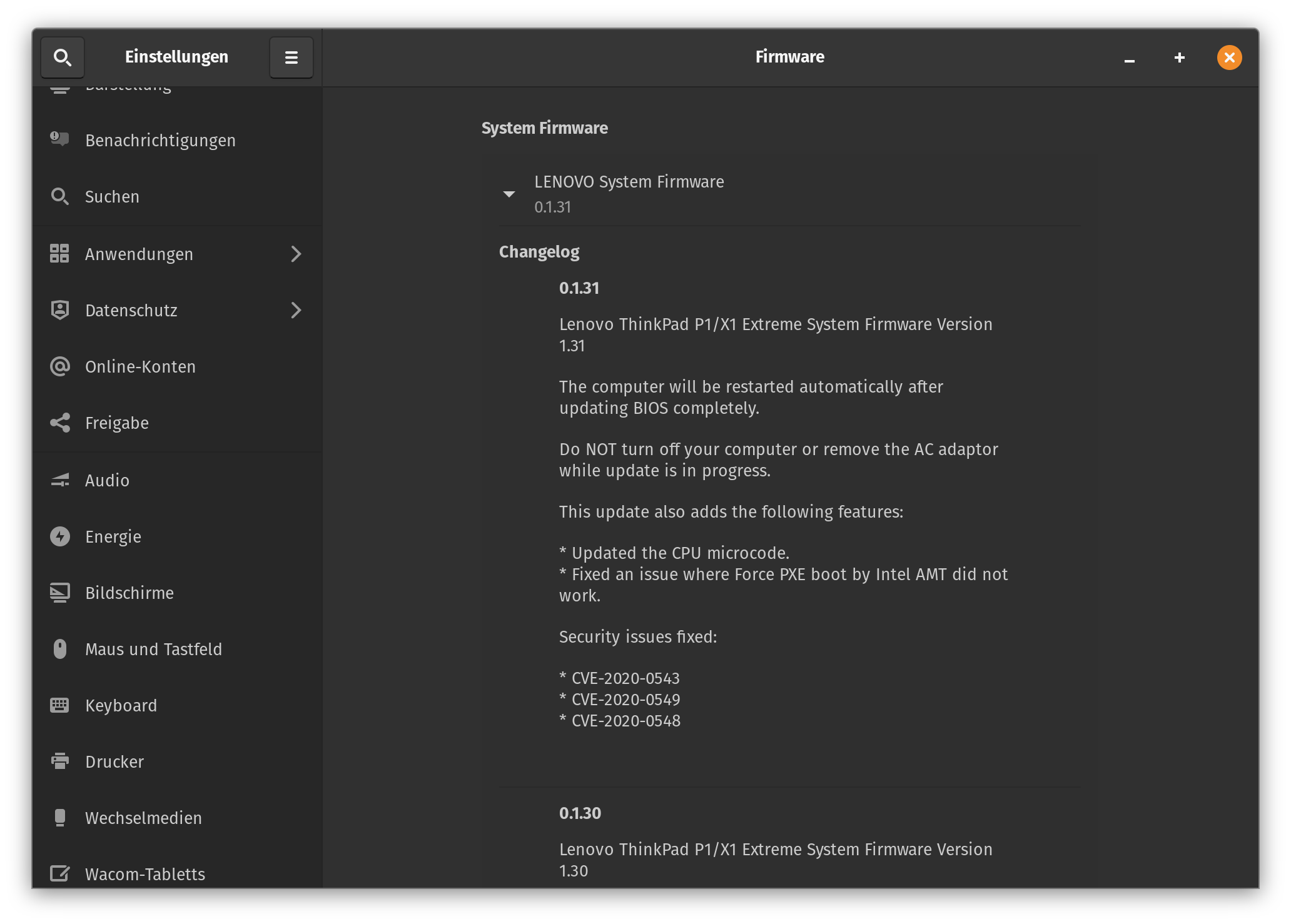Click the Energie lightning bolt icon
Image resolution: width=1291 pixels, height=924 pixels.
tap(60, 536)
